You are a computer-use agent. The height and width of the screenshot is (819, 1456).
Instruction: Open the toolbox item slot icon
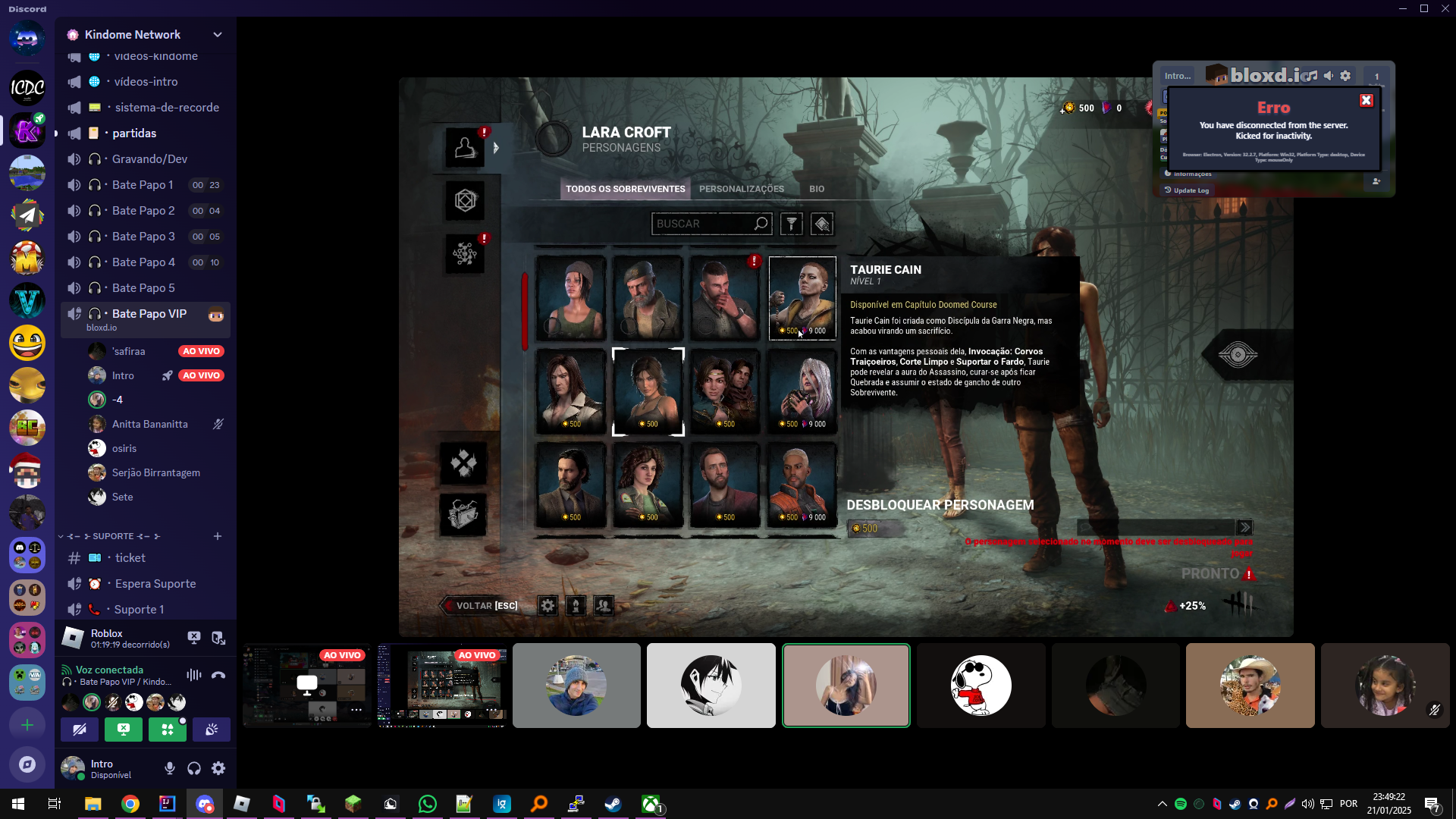coord(463,515)
